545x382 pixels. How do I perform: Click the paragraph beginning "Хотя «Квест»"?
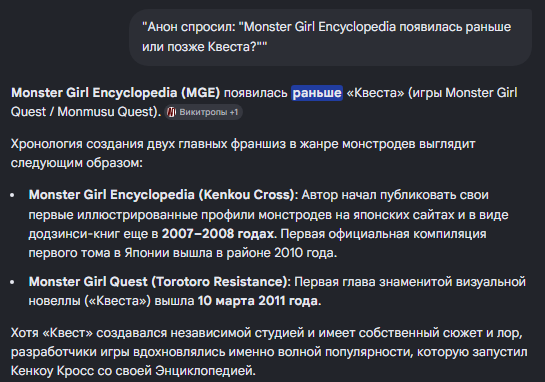click(x=269, y=352)
